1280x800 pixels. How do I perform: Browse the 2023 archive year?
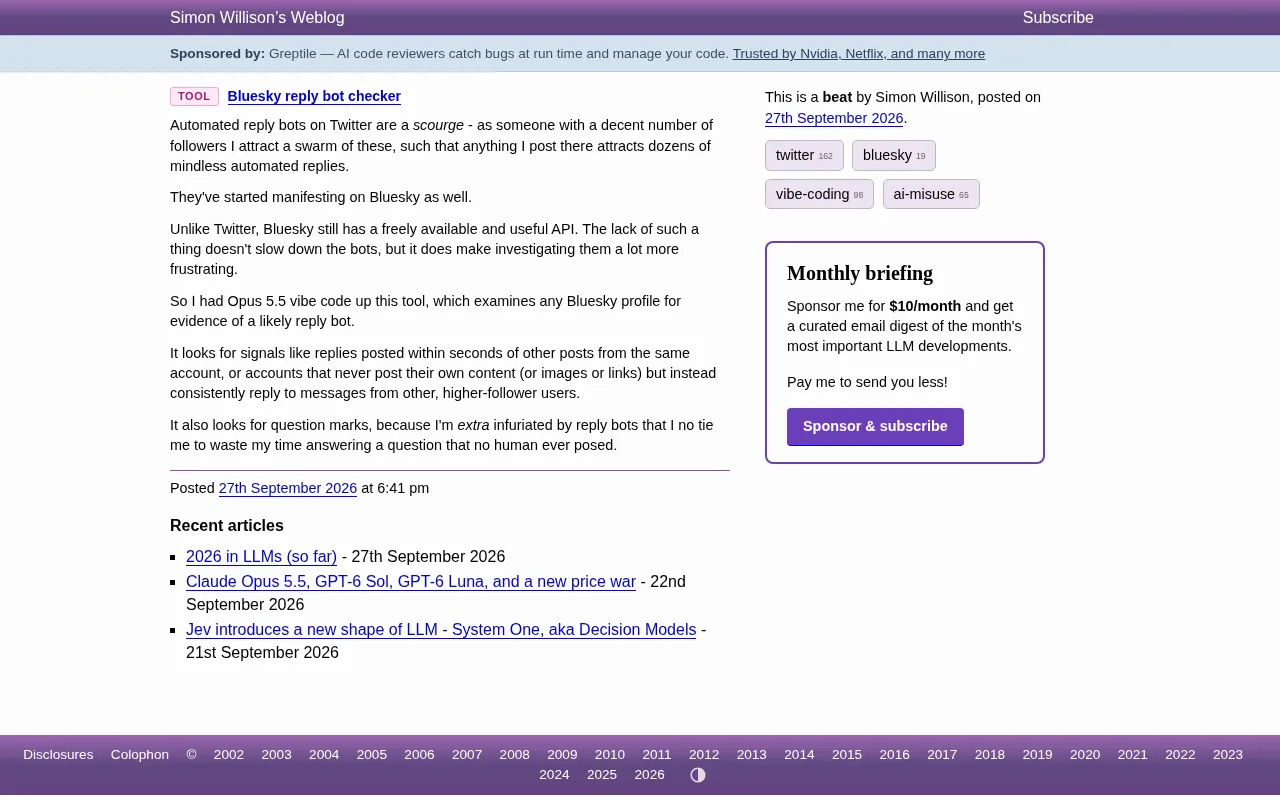1228,755
